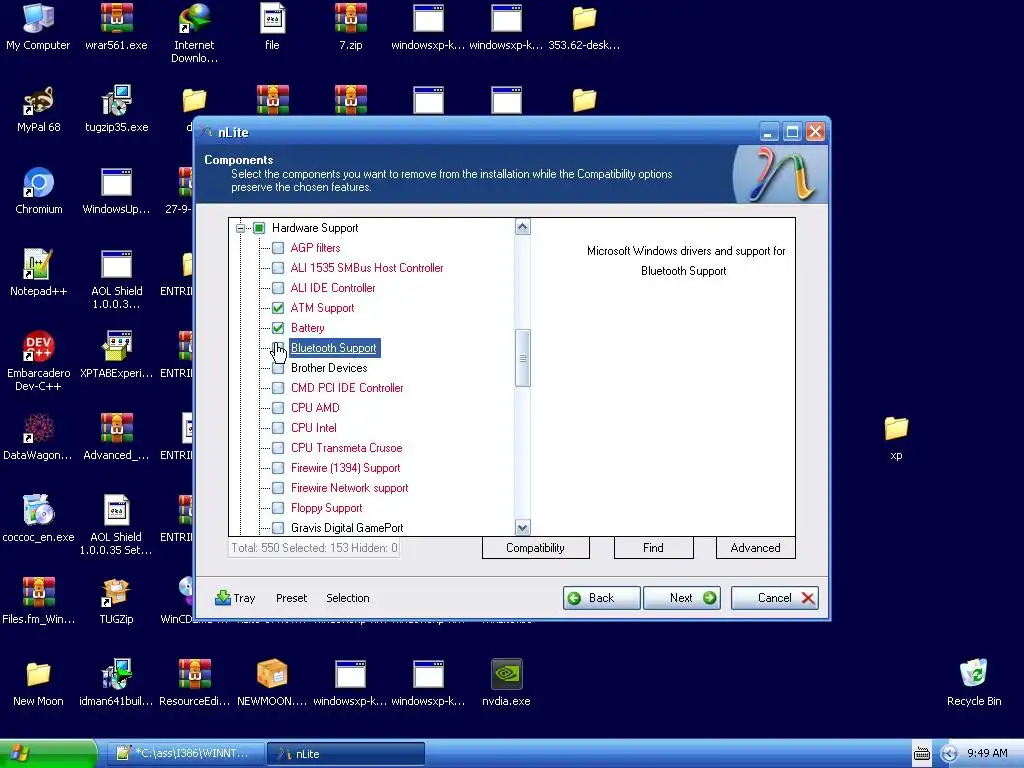Open the Windows Start button
The image size is (1024, 768).
(x=48, y=753)
